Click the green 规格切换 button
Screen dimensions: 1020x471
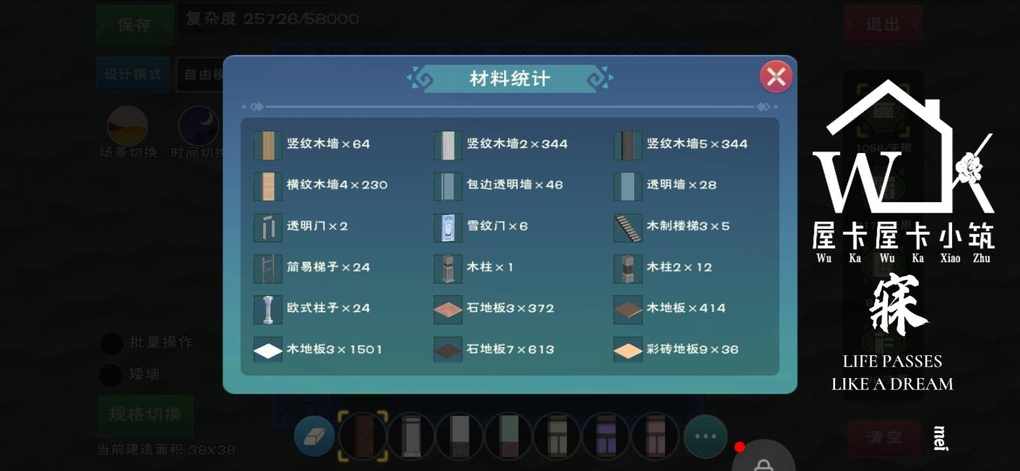coord(146,416)
